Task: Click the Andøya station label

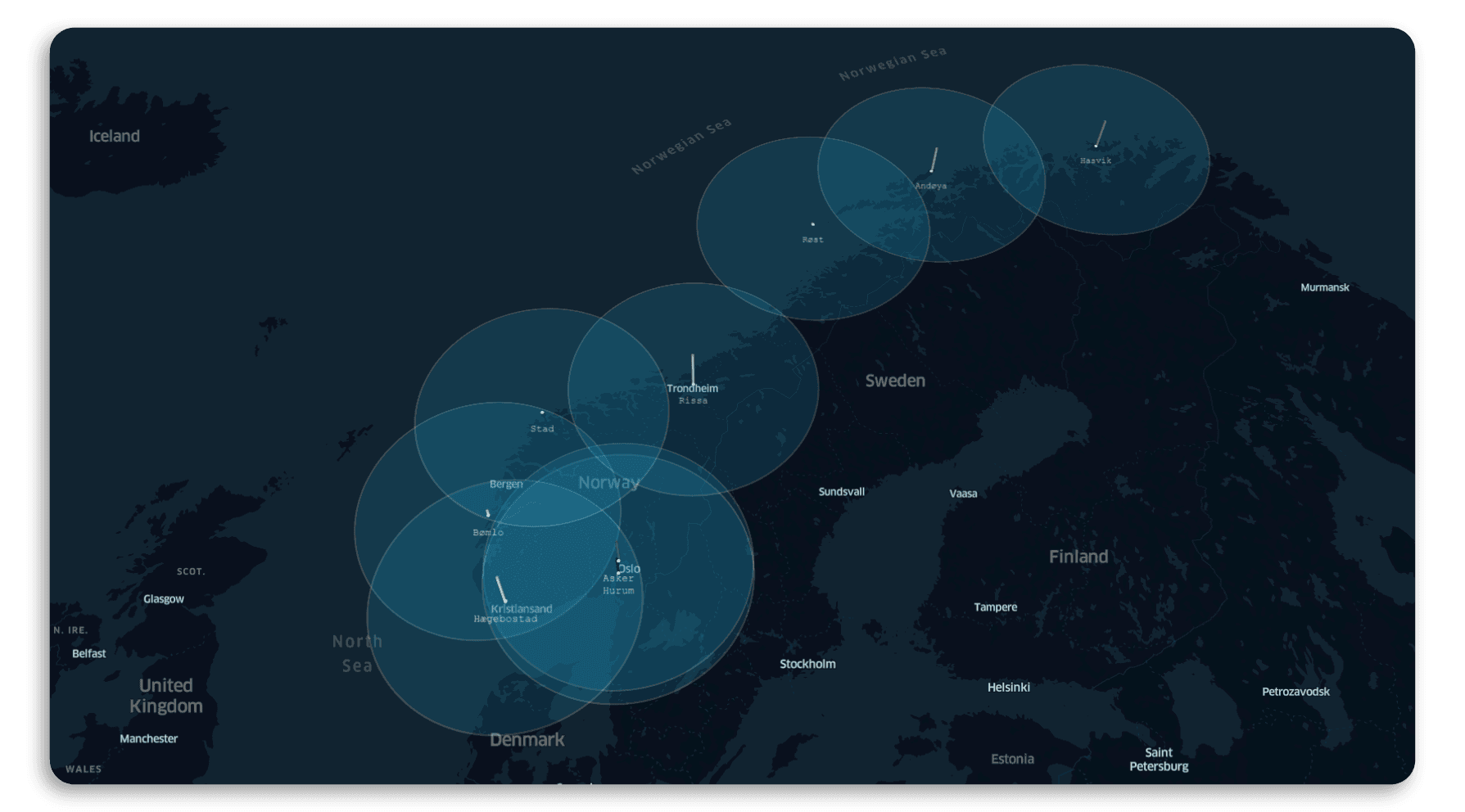Action: tap(930, 186)
